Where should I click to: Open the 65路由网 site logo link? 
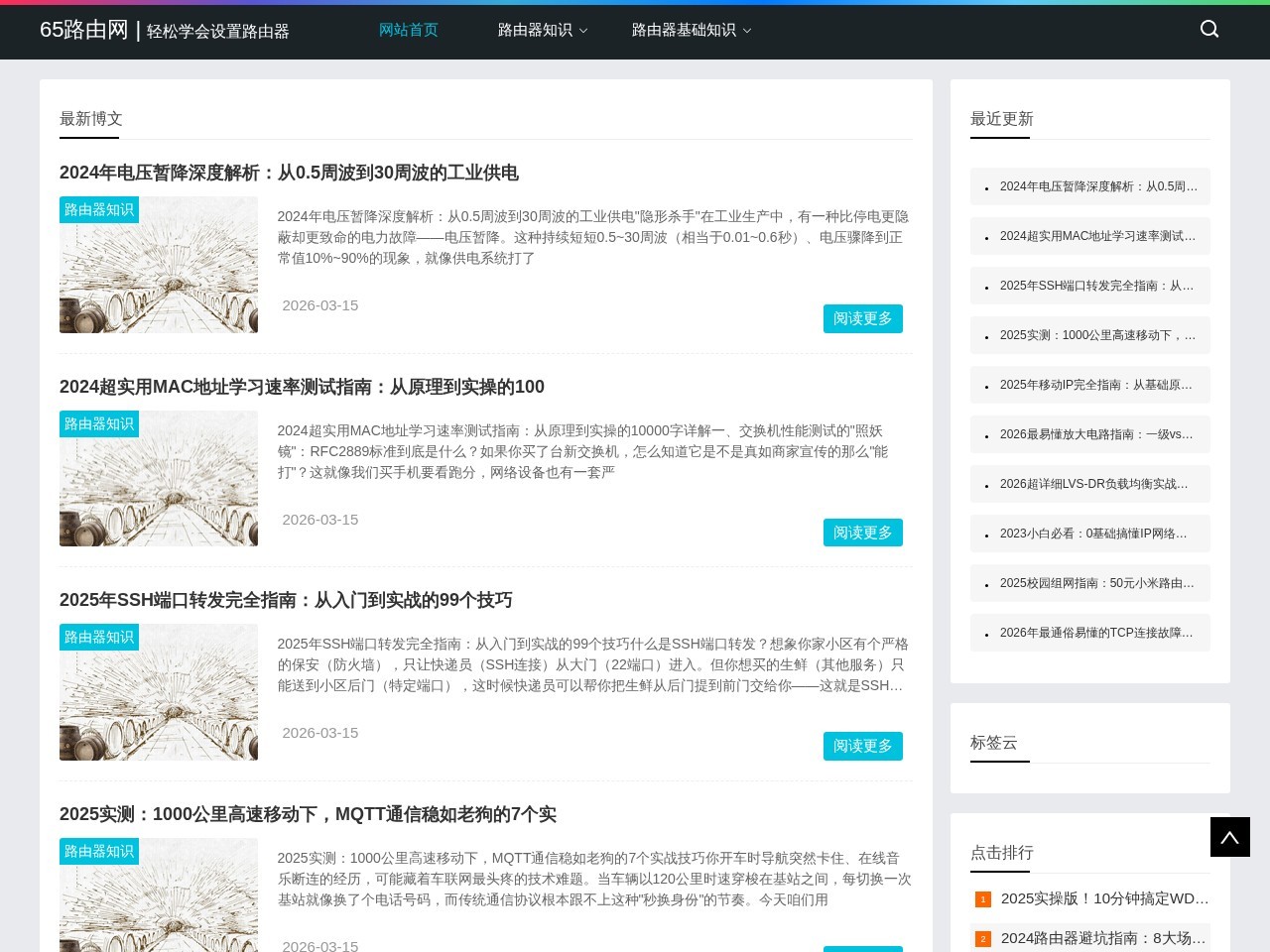point(84,30)
